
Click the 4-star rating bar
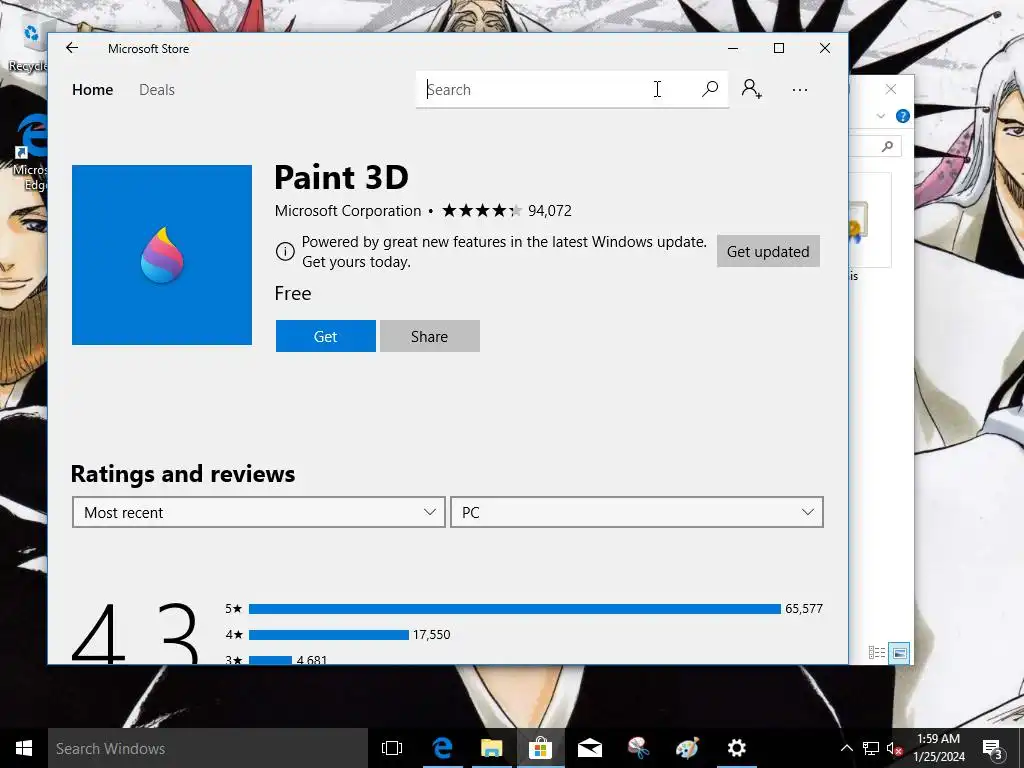click(328, 635)
